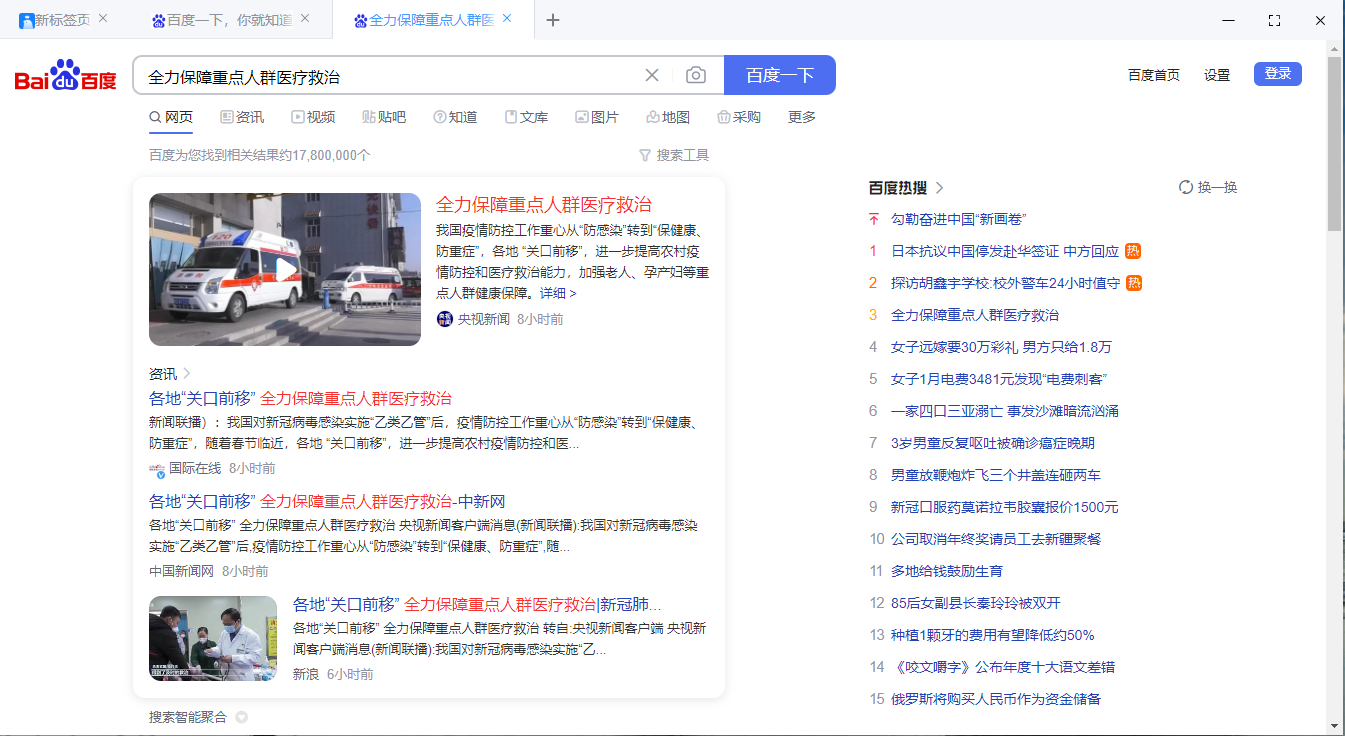Switch to the 知道 search tab
The height and width of the screenshot is (736, 1345).
pos(455,117)
